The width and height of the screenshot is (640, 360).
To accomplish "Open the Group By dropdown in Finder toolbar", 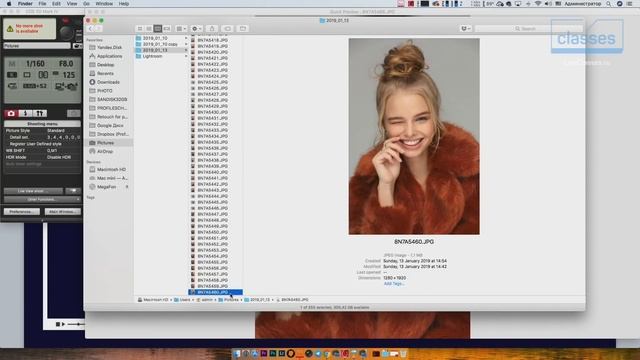I will [181, 29].
